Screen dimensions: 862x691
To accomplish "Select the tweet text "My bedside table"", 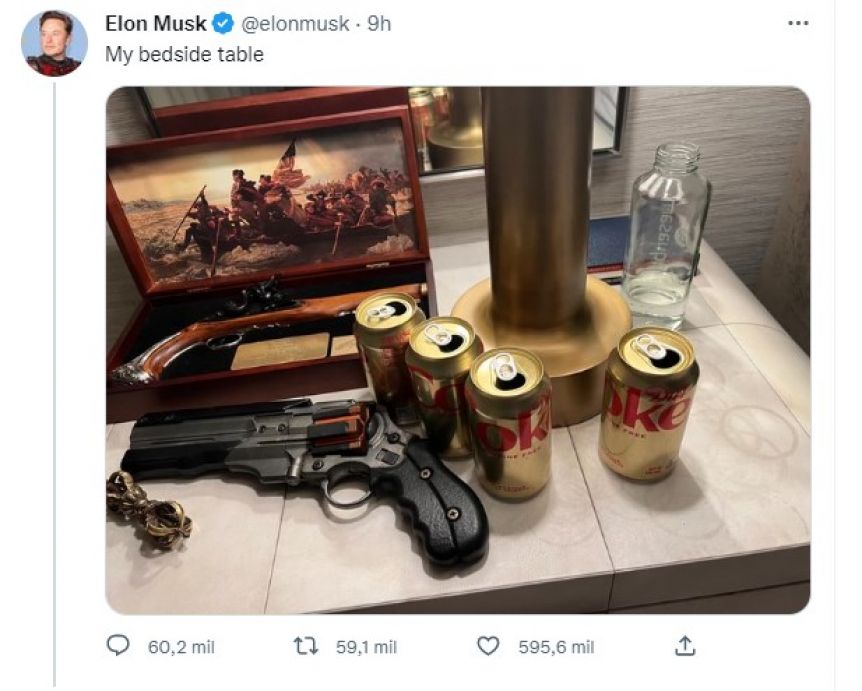I will click(184, 54).
